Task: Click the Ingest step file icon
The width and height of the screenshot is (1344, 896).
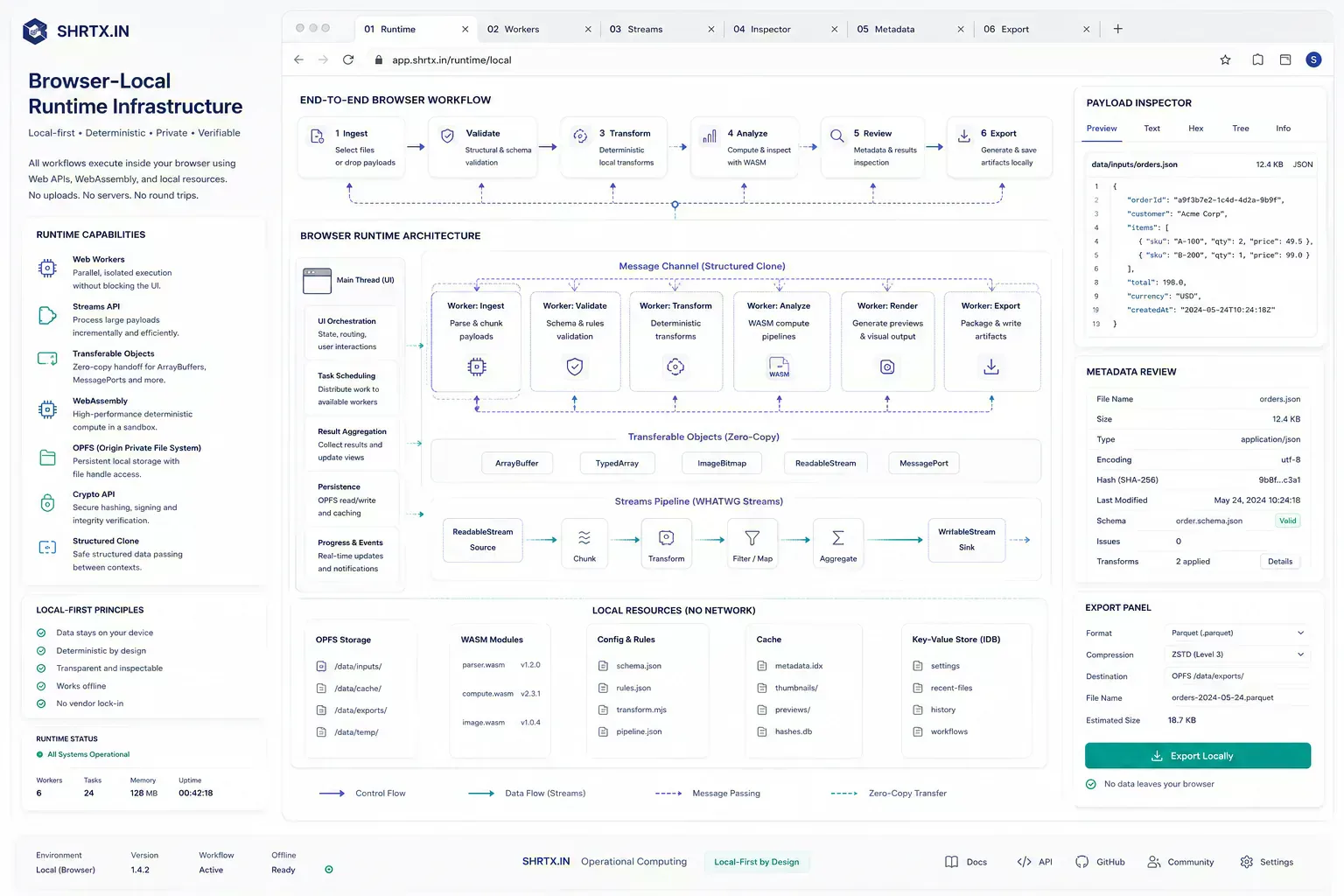Action: click(x=318, y=136)
